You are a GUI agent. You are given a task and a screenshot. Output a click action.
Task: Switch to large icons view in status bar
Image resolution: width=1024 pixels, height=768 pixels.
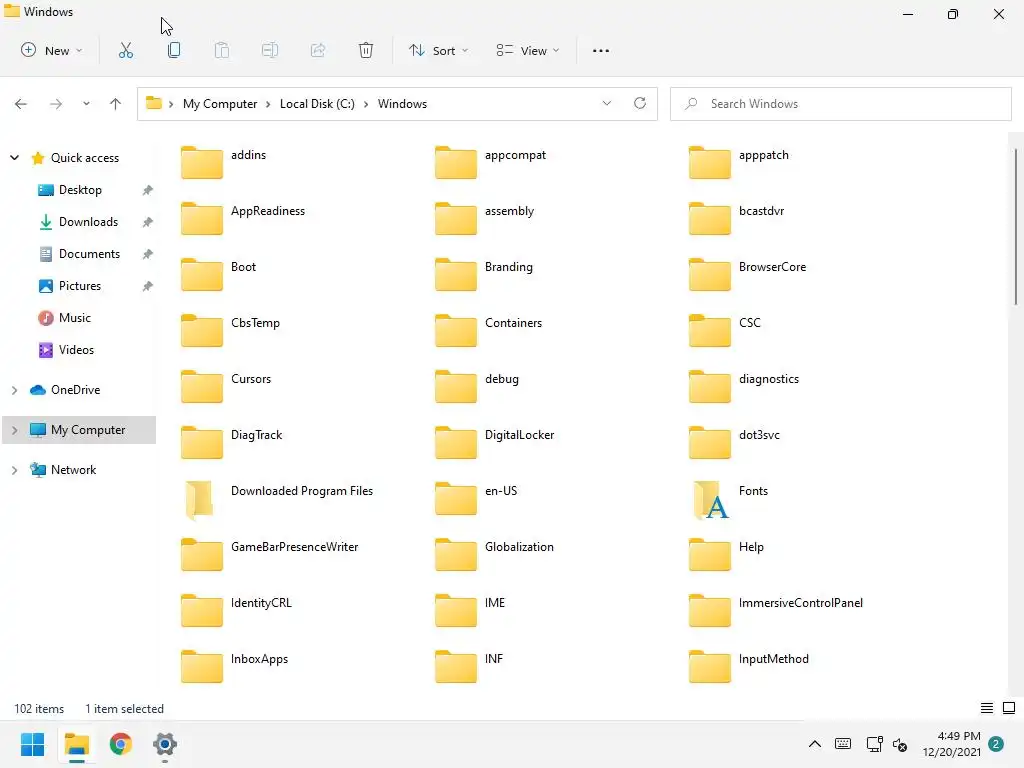click(1009, 708)
